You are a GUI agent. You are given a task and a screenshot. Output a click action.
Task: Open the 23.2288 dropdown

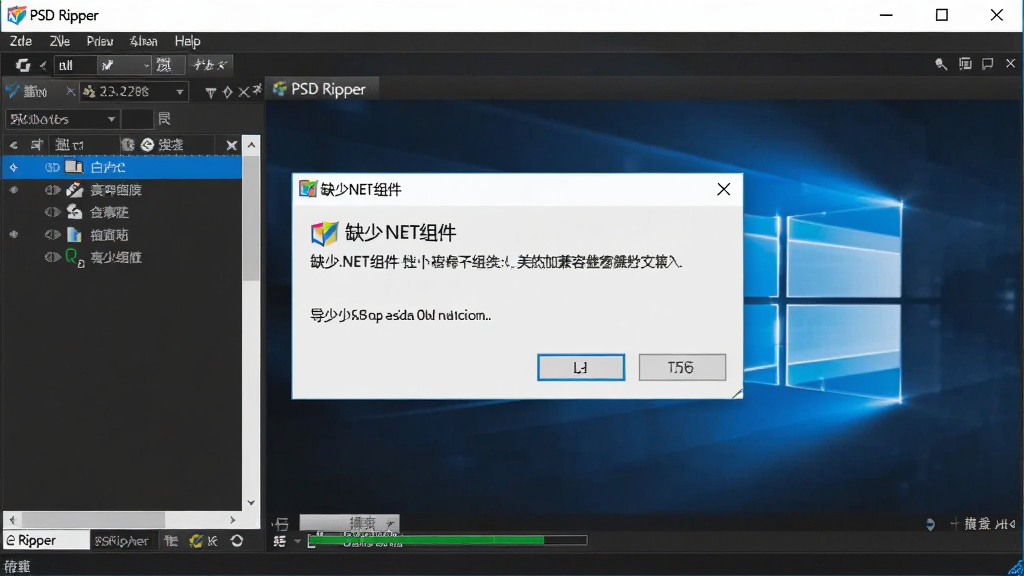(134, 91)
